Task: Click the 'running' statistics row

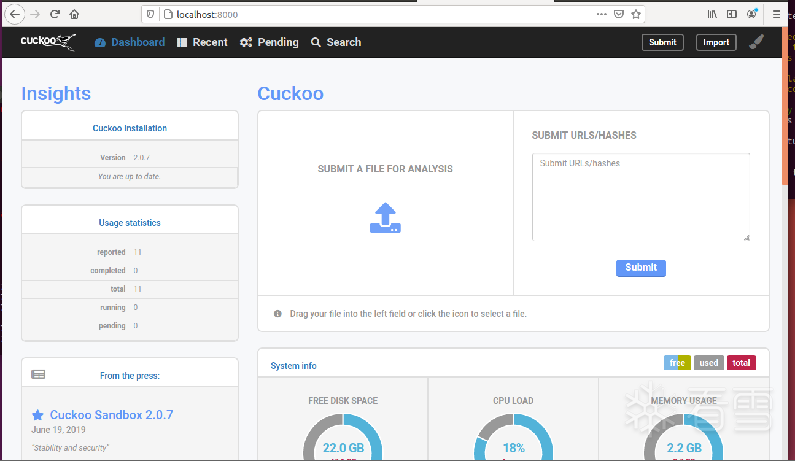Action: coord(130,307)
